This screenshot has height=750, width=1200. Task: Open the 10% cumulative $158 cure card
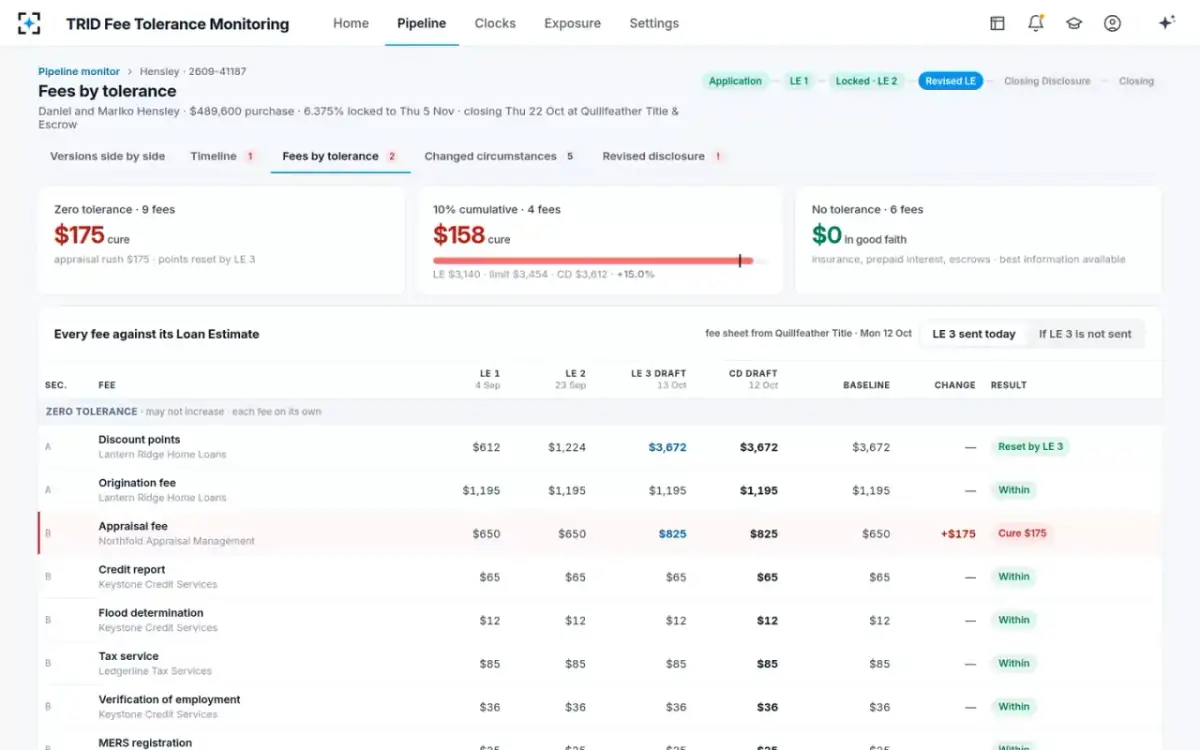600,240
